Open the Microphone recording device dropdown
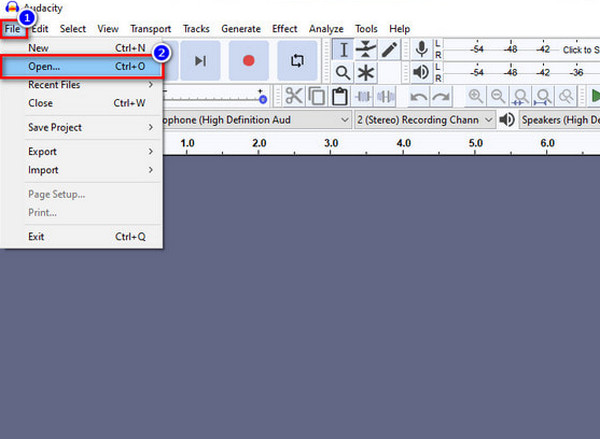Viewport: 600px width, 439px height. pyautogui.click(x=257, y=120)
